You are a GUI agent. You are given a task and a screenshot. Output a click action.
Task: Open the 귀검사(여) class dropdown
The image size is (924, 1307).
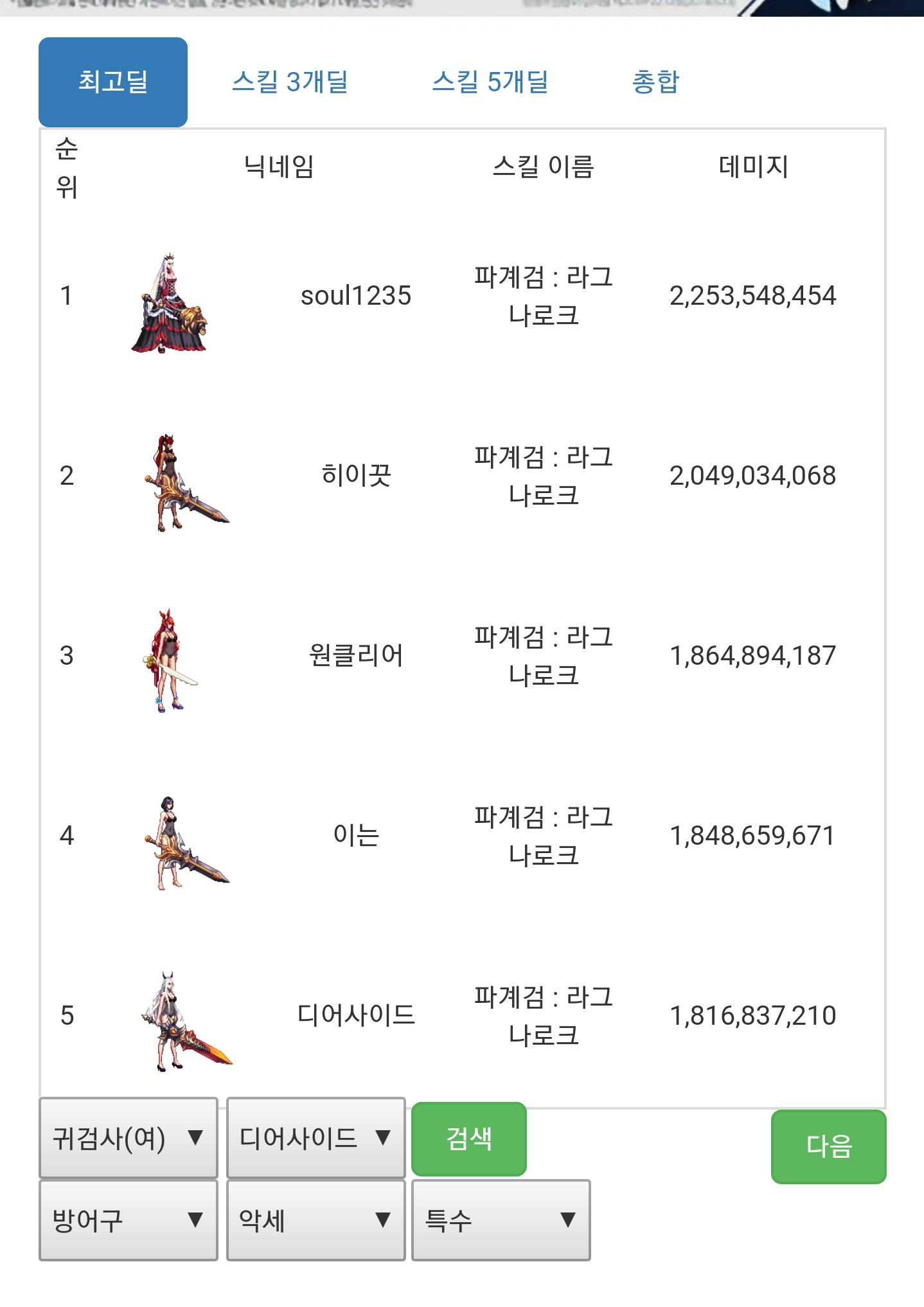[129, 1137]
